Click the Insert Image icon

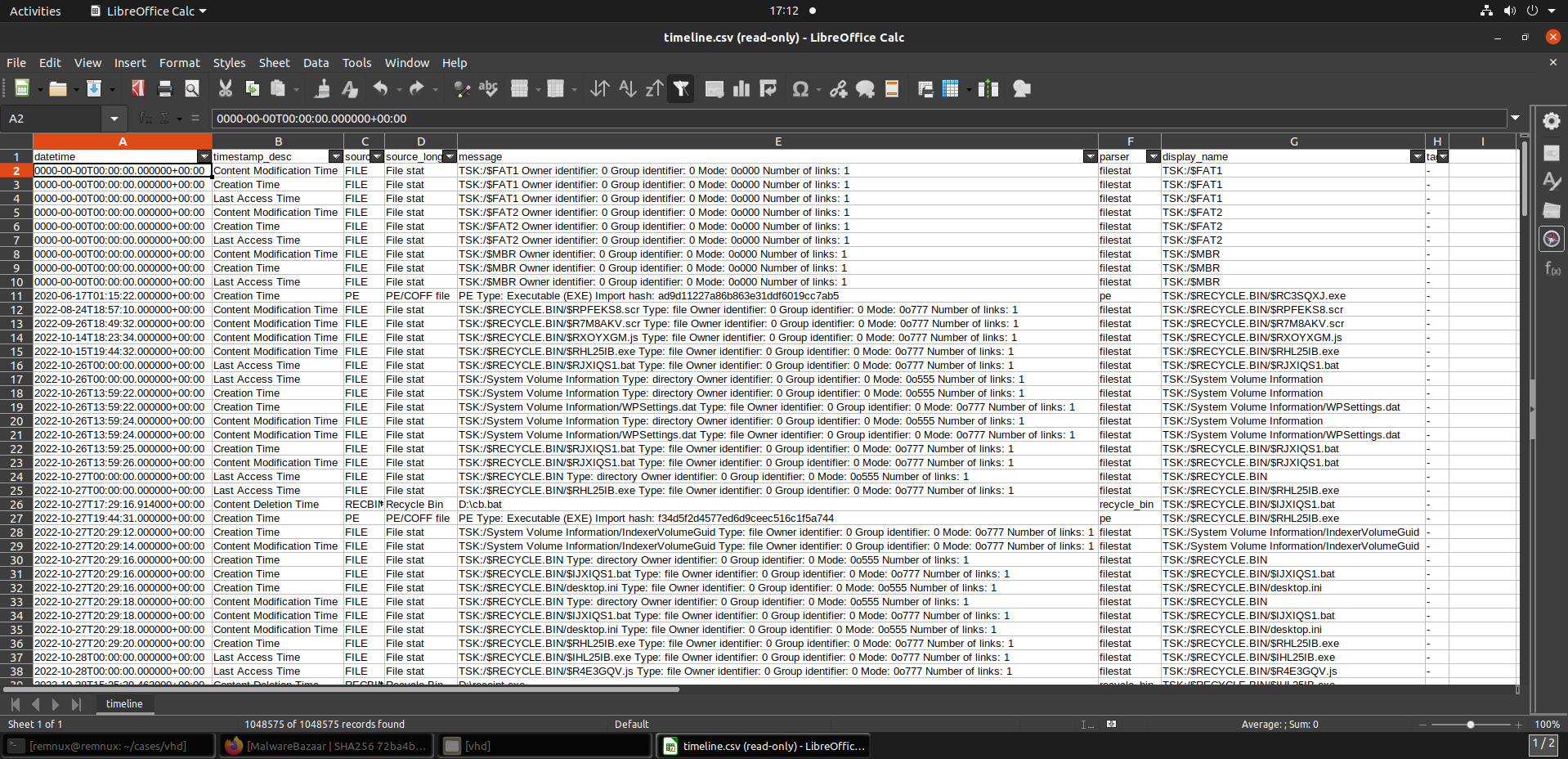715,89
